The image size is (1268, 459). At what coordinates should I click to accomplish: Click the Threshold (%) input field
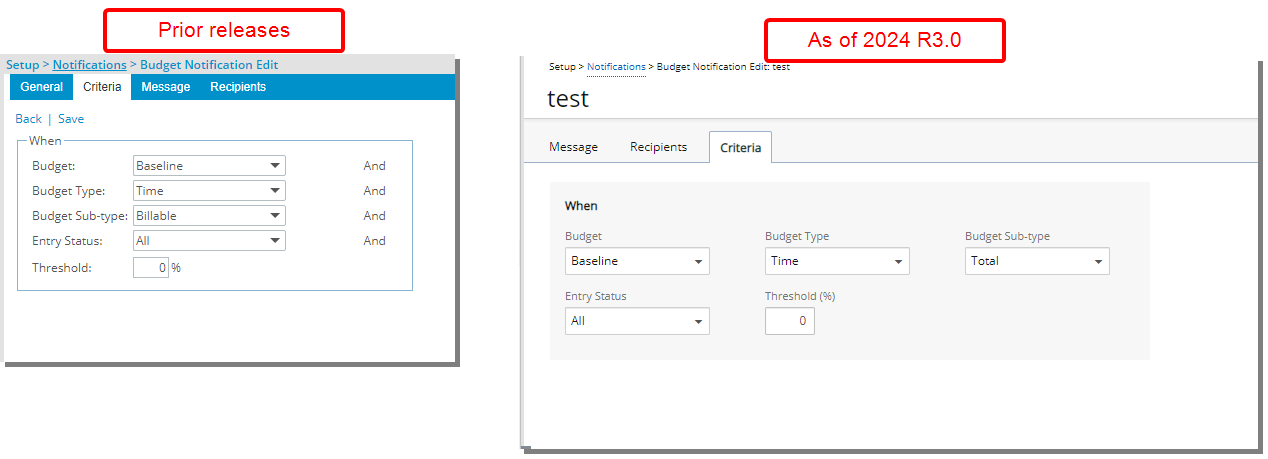790,321
